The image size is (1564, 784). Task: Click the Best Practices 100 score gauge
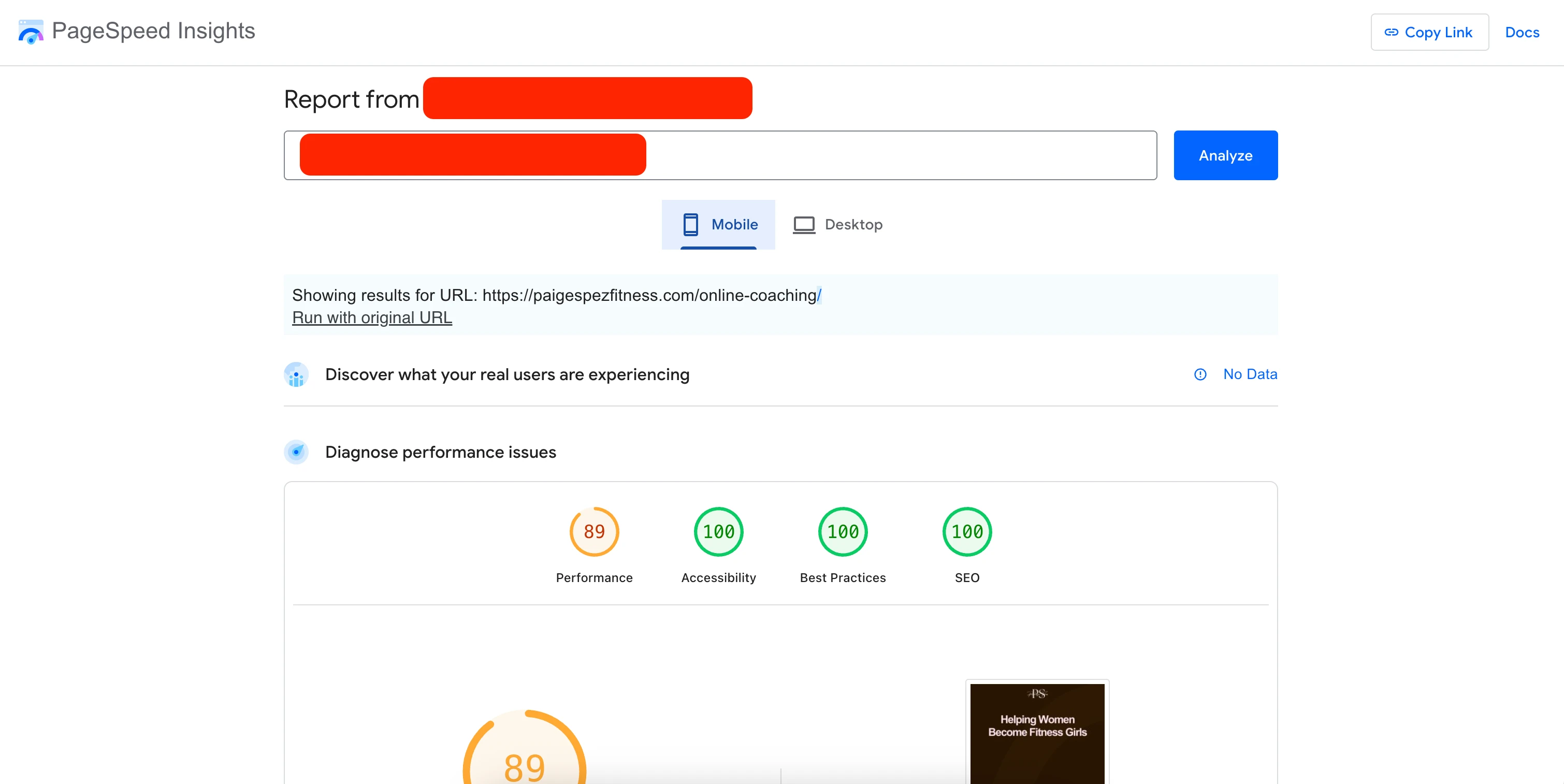click(x=843, y=531)
